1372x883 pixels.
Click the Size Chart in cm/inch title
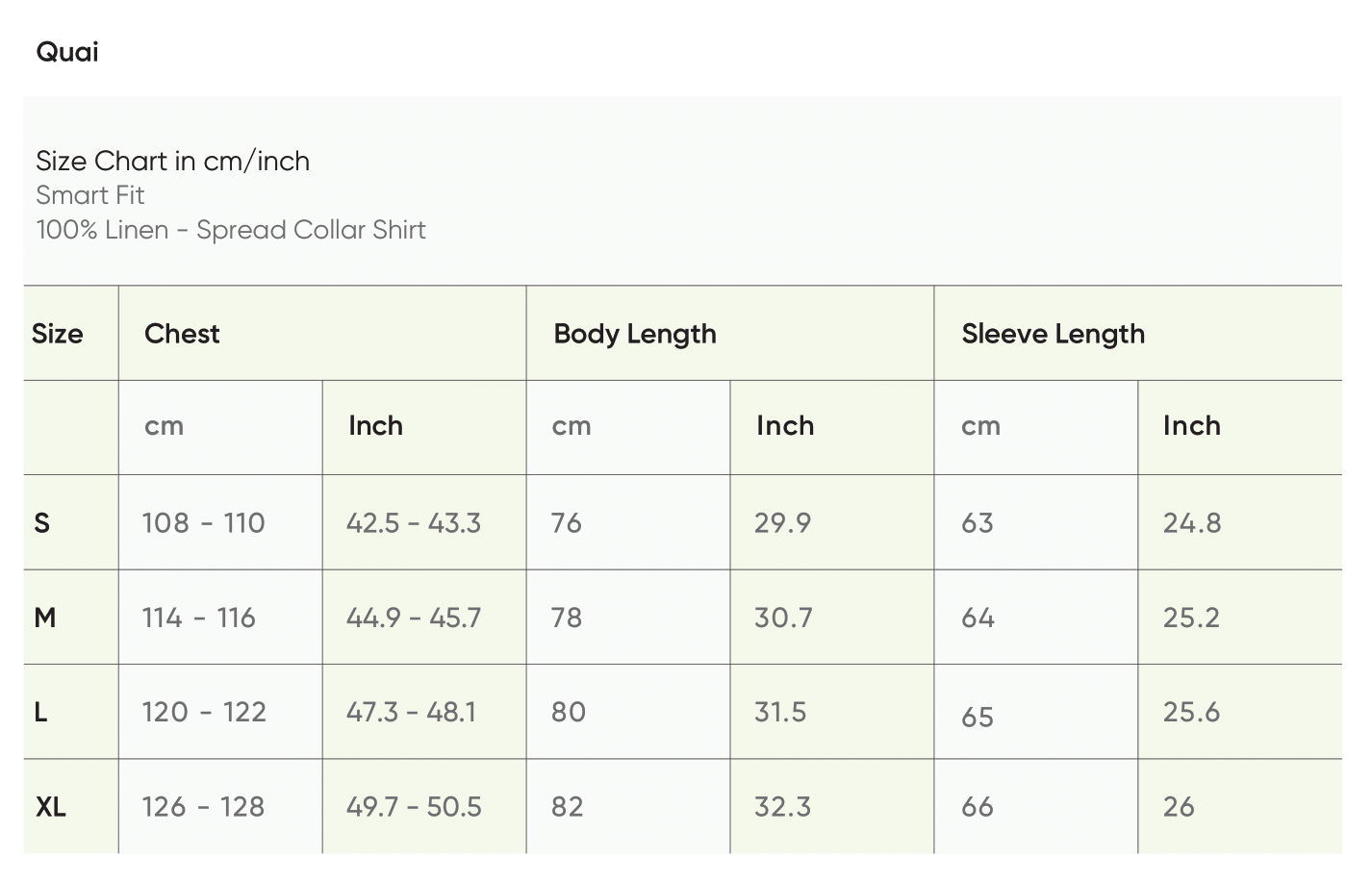[172, 161]
